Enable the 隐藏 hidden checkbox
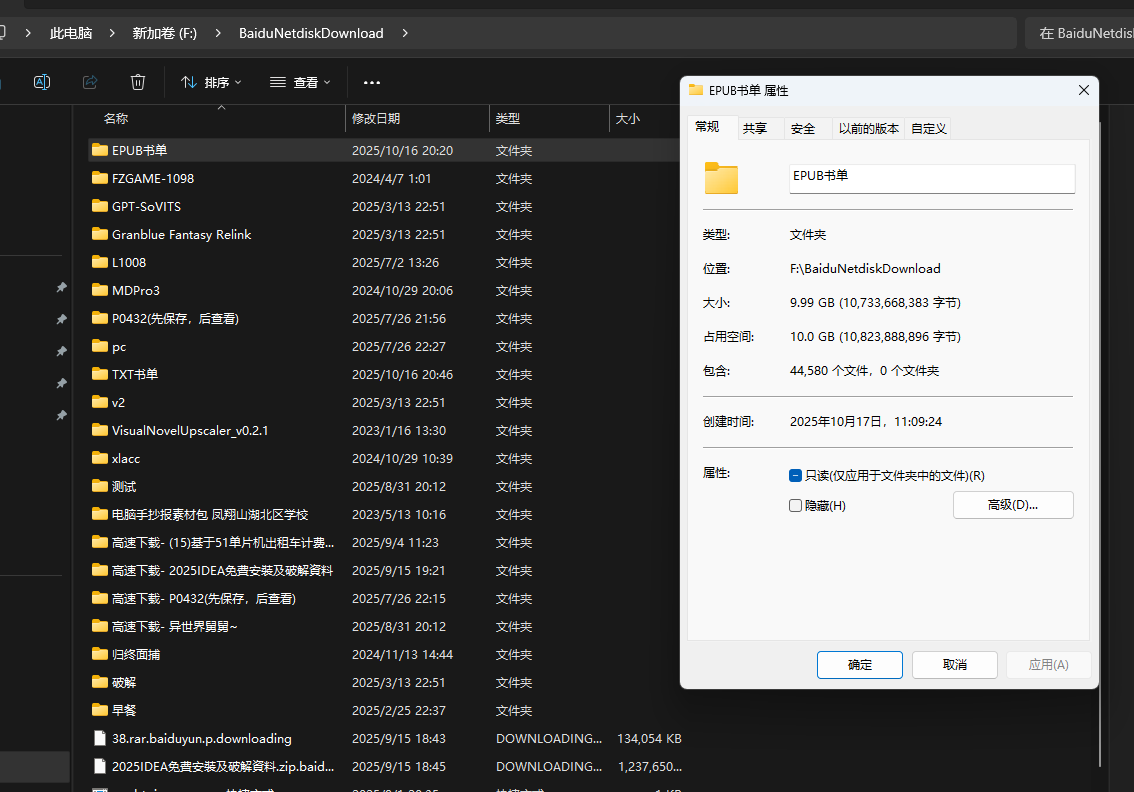Viewport: 1134px width, 792px height. 796,506
